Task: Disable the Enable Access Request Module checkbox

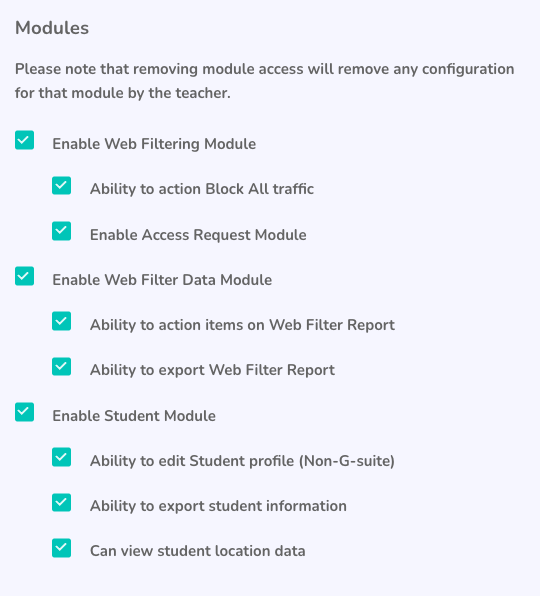Action: click(x=62, y=231)
